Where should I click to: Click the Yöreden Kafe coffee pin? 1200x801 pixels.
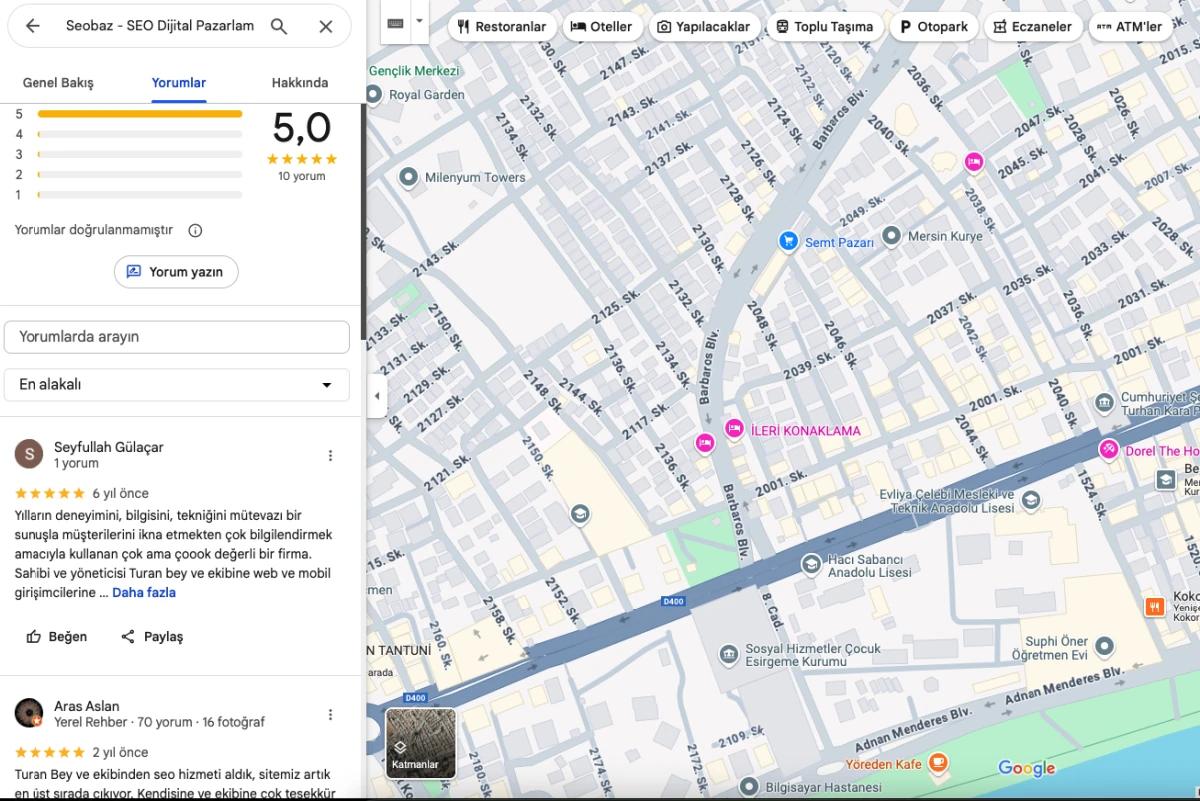[x=937, y=764]
